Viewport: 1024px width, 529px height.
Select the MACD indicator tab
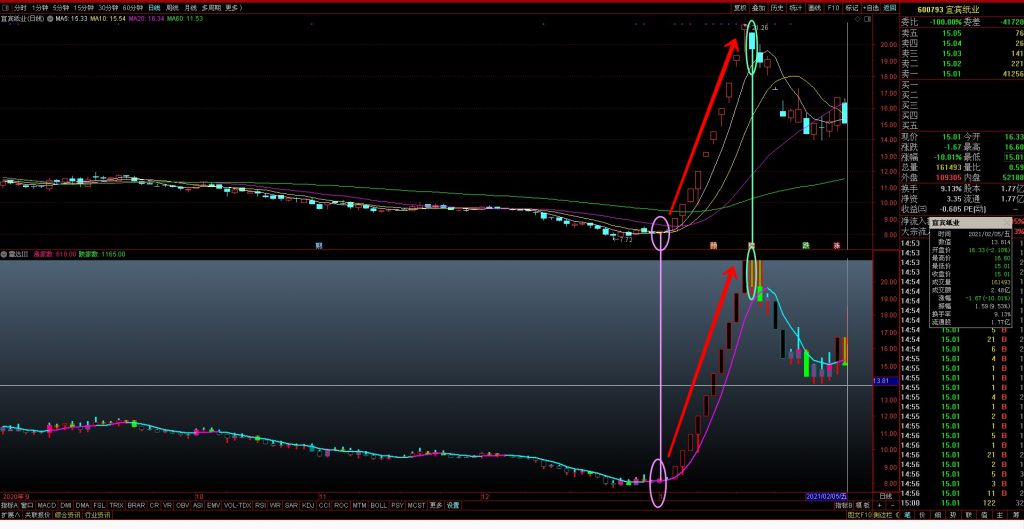point(46,506)
